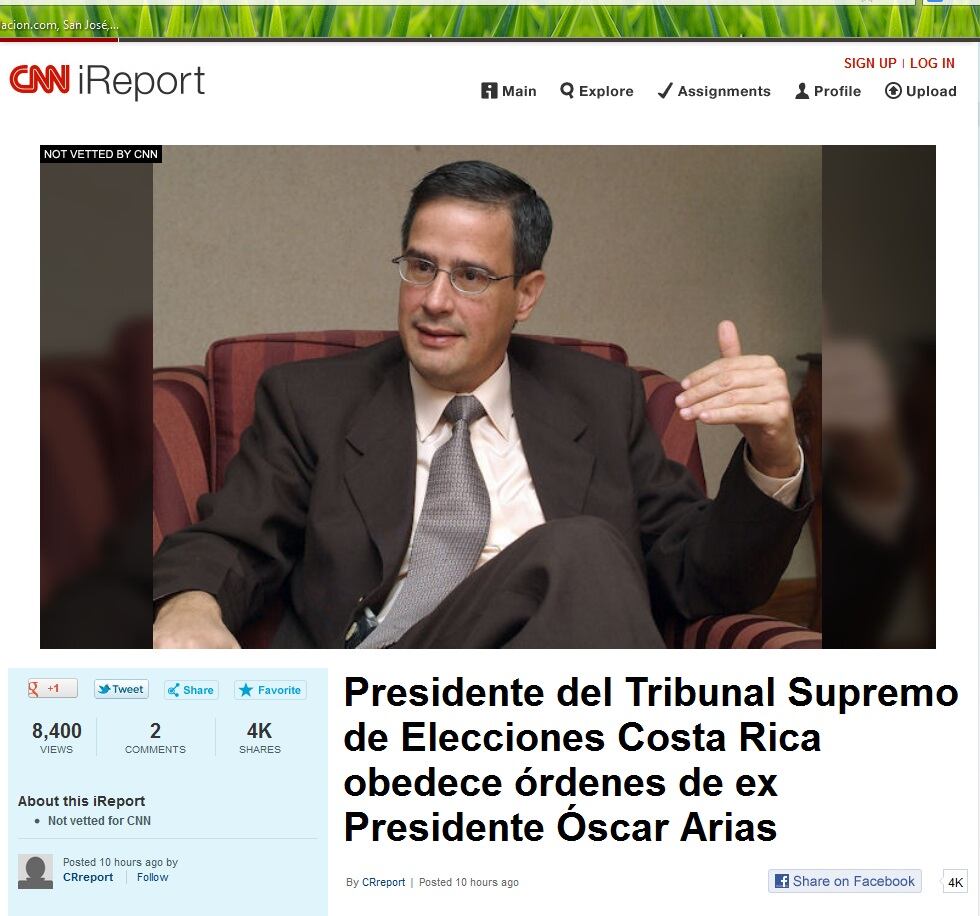Screen dimensions: 980x916
Task: Click the Explore magnifier icon
Action: click(567, 91)
